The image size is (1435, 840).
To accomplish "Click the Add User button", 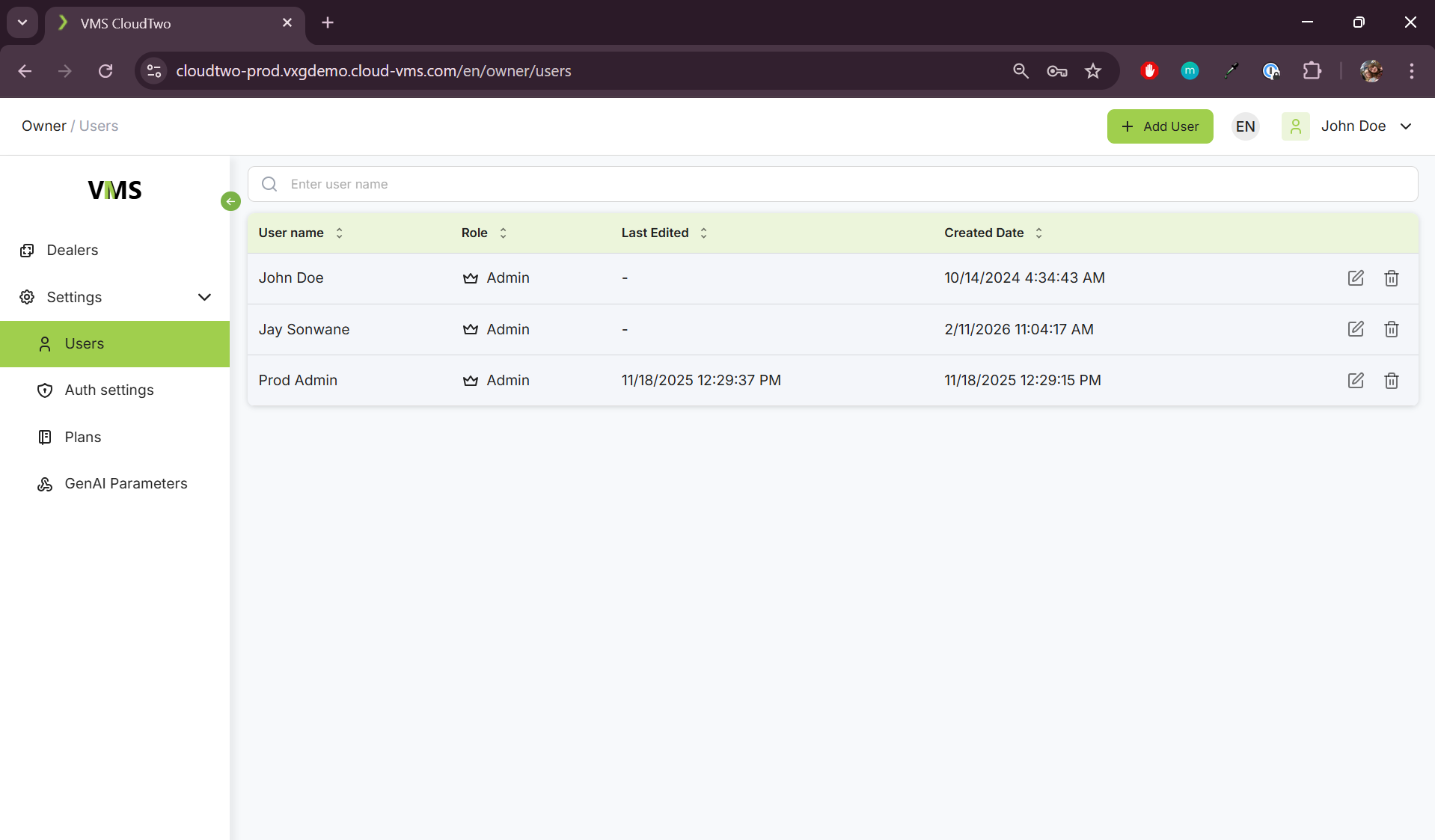I will tap(1160, 126).
